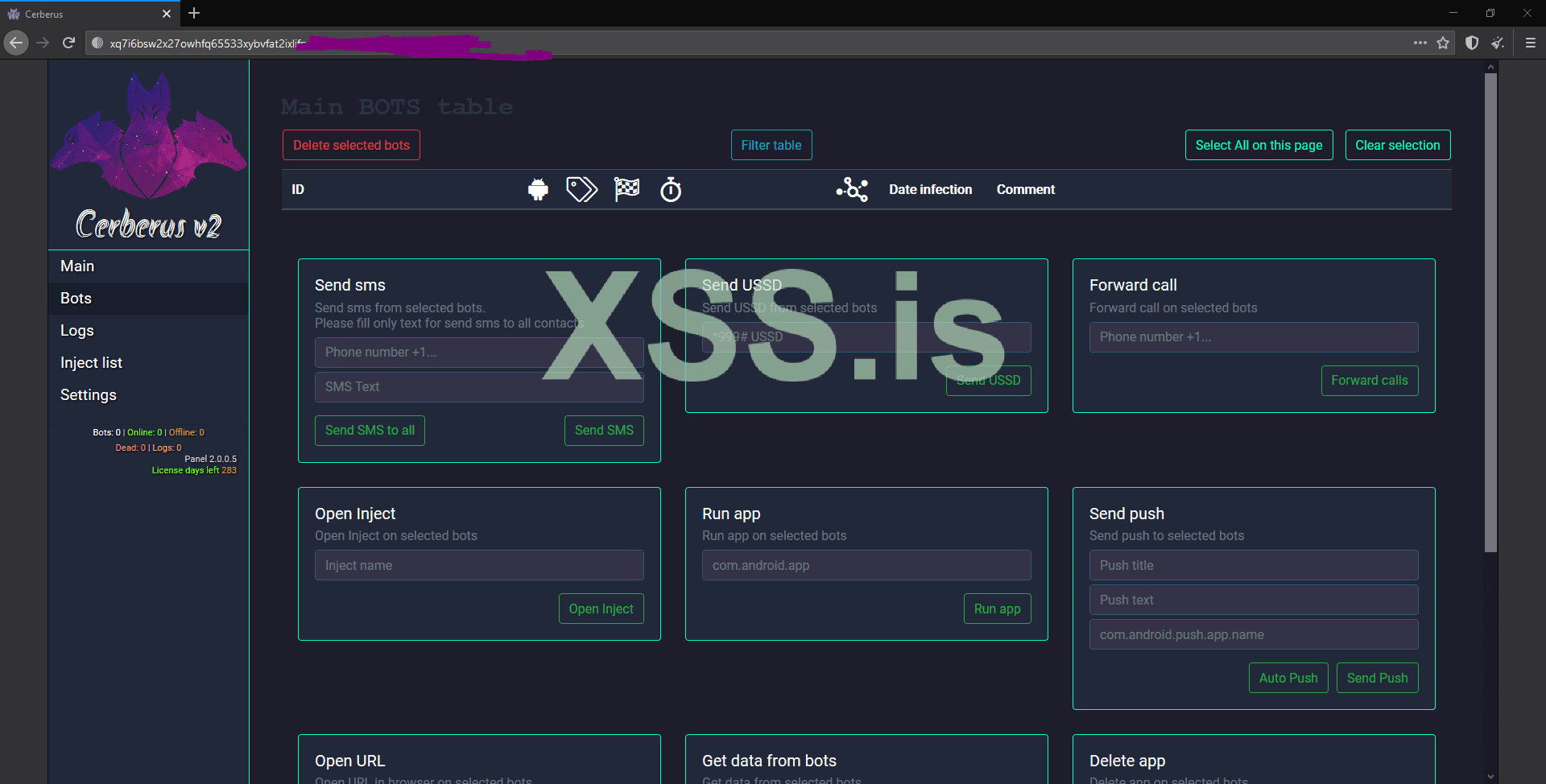Click the Date infection column header
1546x784 pixels.
[930, 190]
